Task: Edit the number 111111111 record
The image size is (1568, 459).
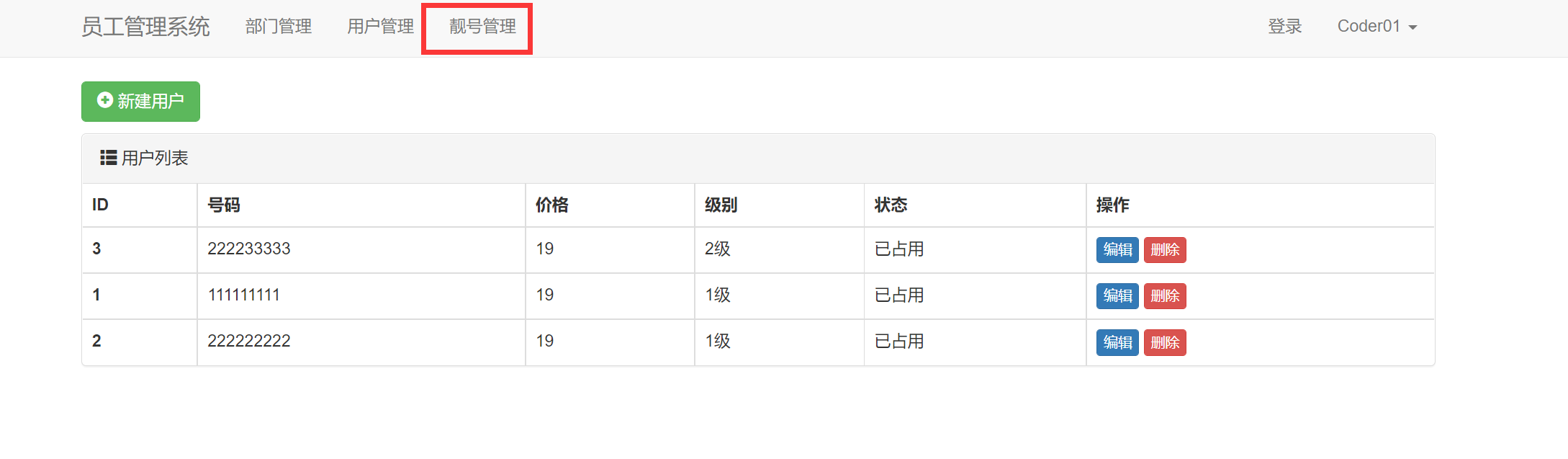Action: click(1117, 295)
